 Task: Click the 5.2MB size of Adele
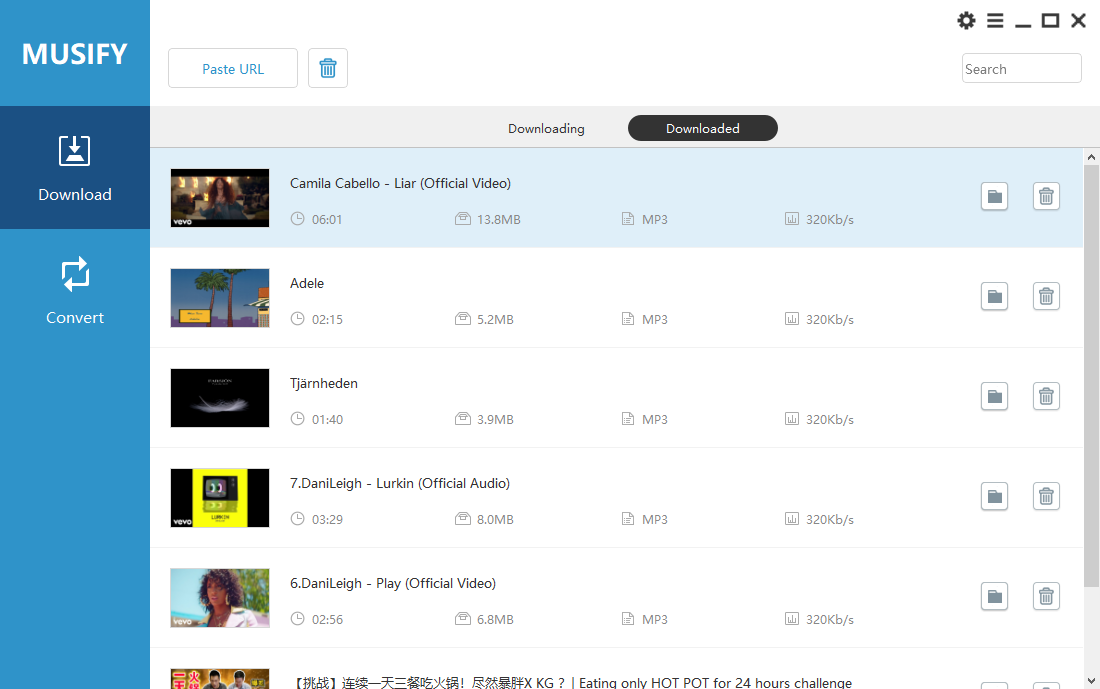click(x=495, y=319)
